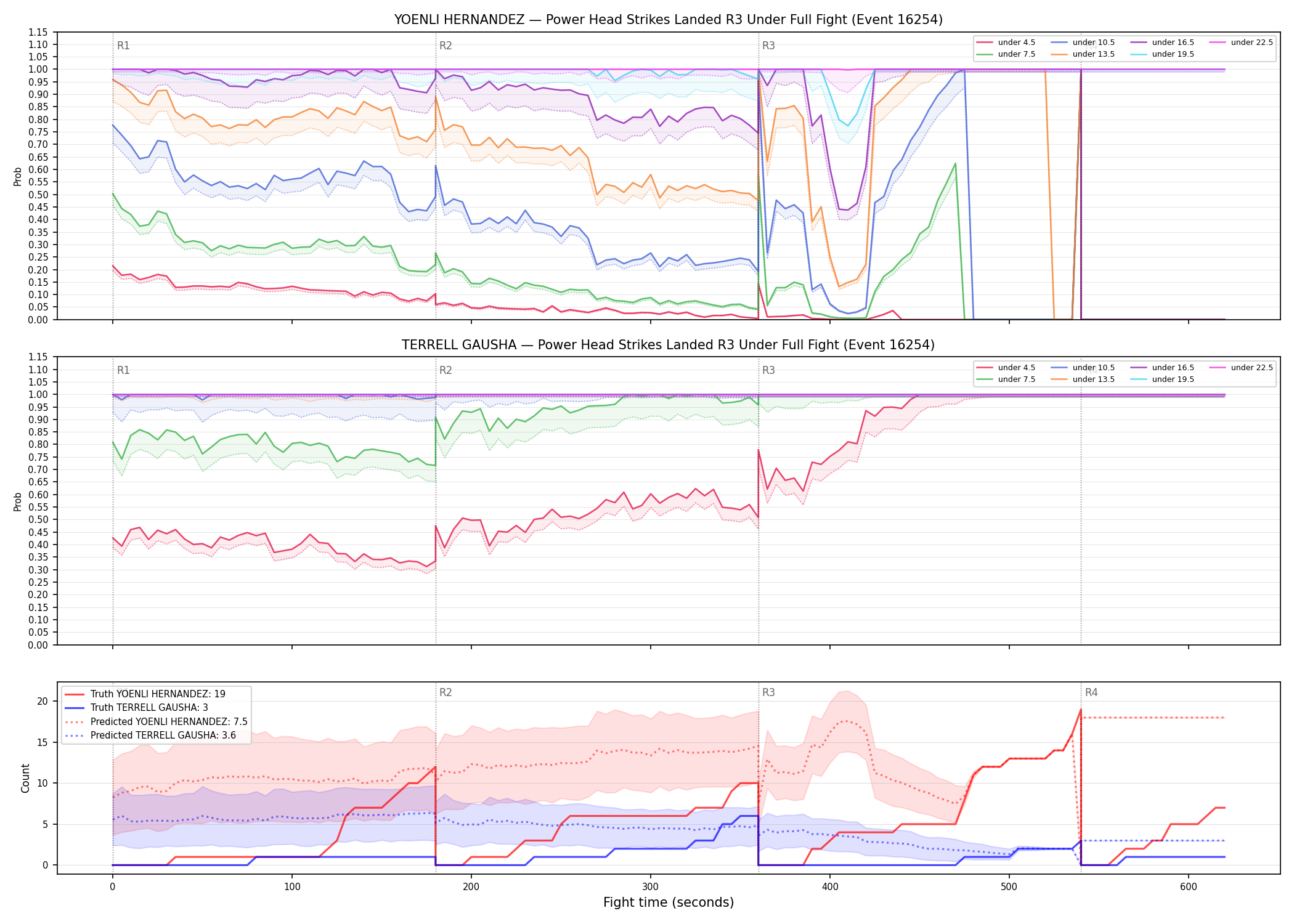Click the R2 marker in the Gausha chart
This screenshot has height=924, width=1294.
point(446,370)
